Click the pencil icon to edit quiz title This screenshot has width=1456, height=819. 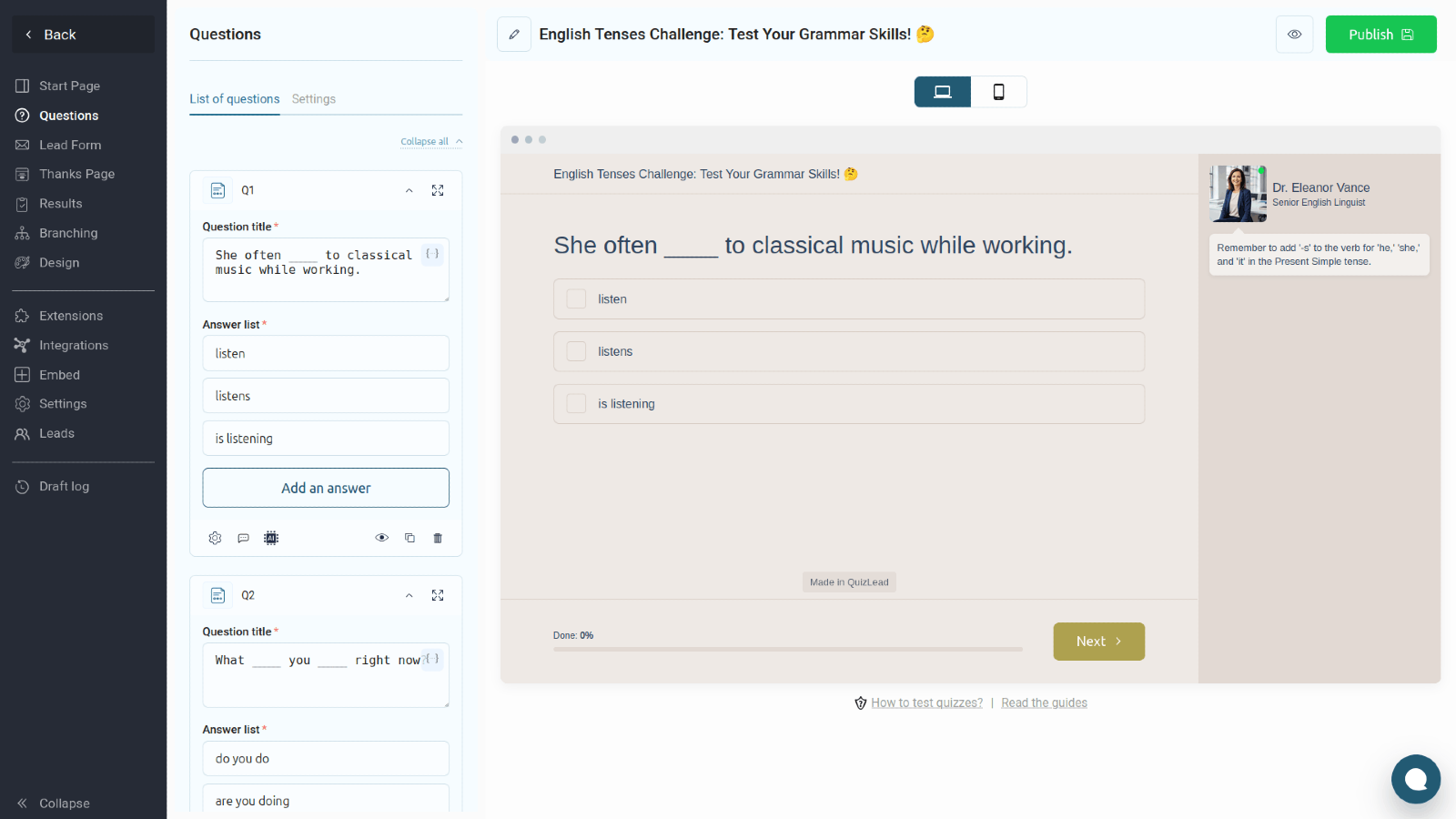tap(513, 35)
